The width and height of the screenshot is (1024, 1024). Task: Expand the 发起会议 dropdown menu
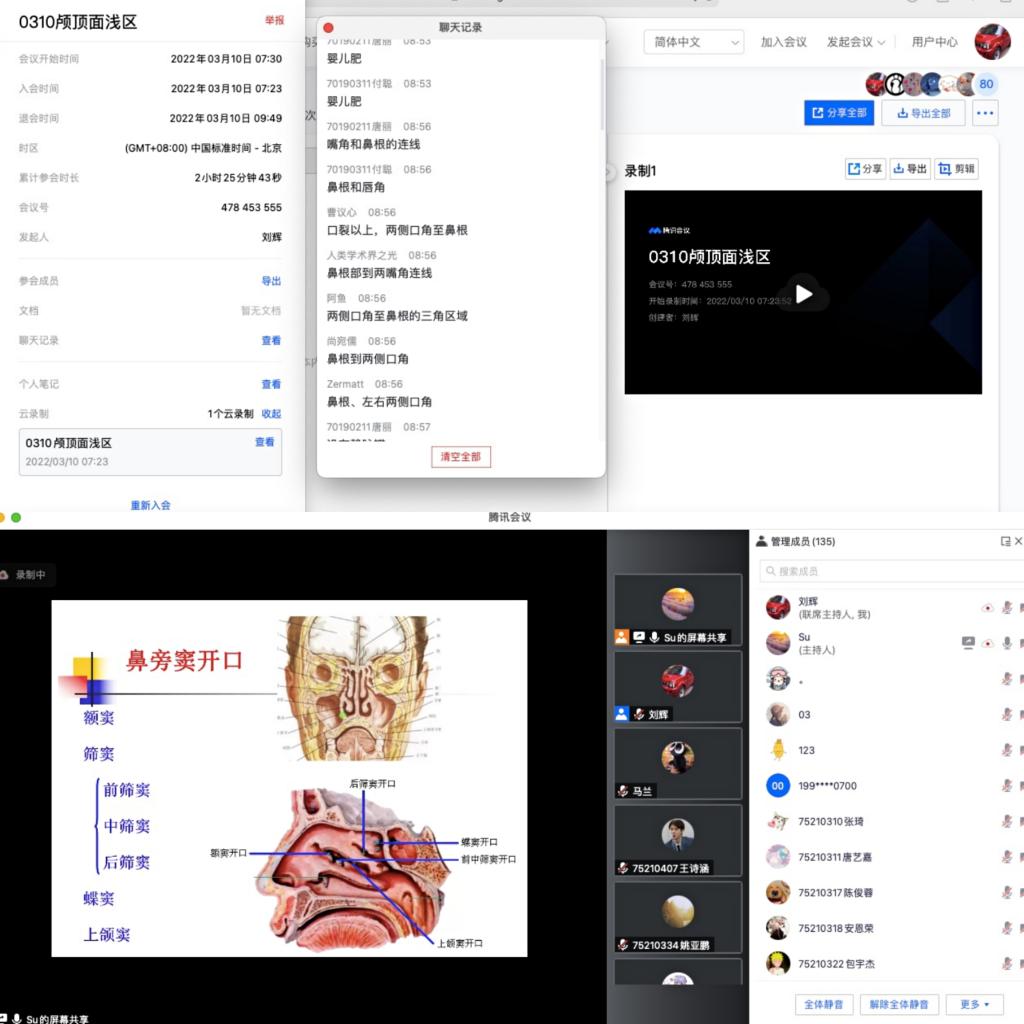click(856, 42)
